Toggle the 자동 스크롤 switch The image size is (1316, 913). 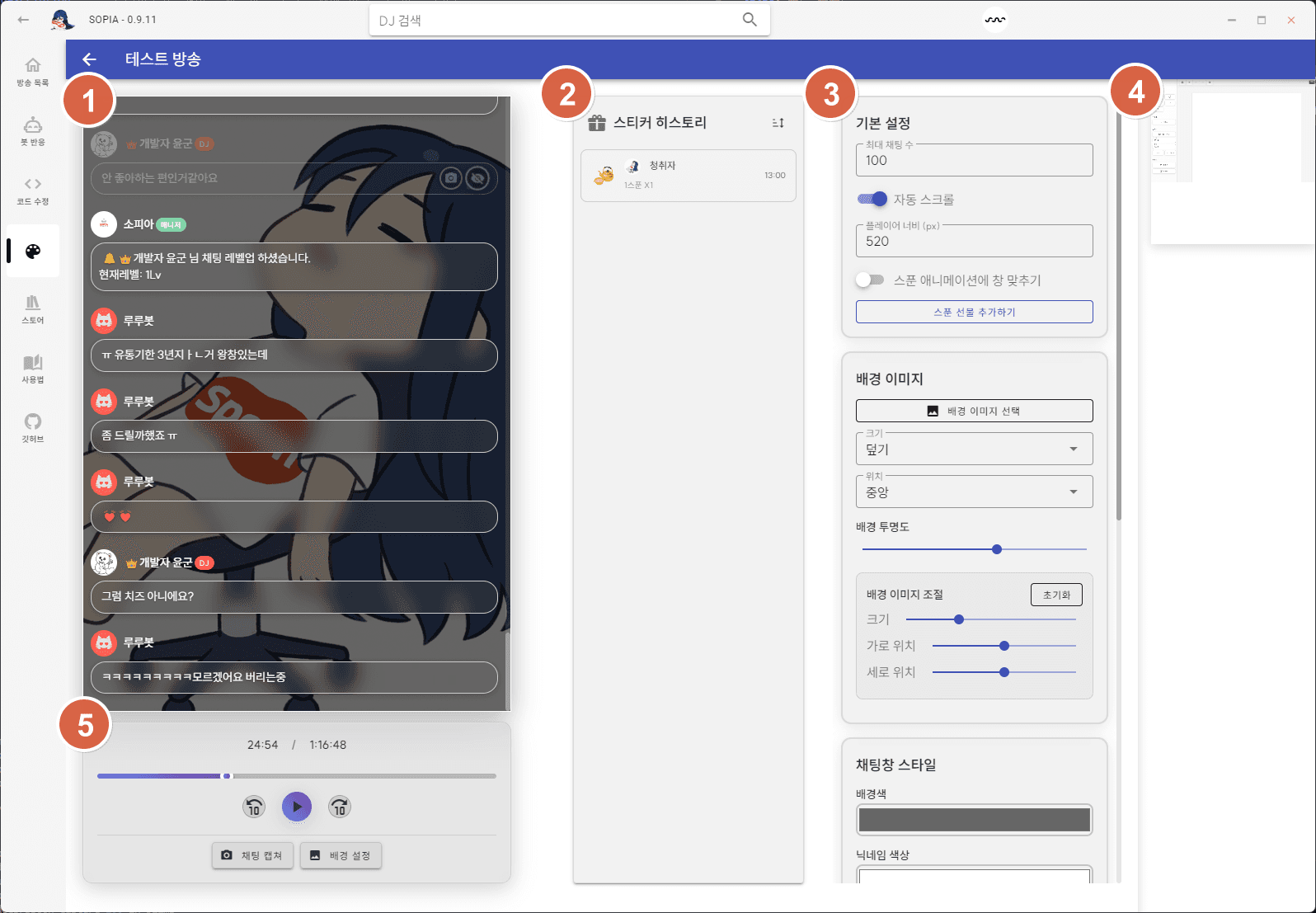pyautogui.click(x=872, y=199)
